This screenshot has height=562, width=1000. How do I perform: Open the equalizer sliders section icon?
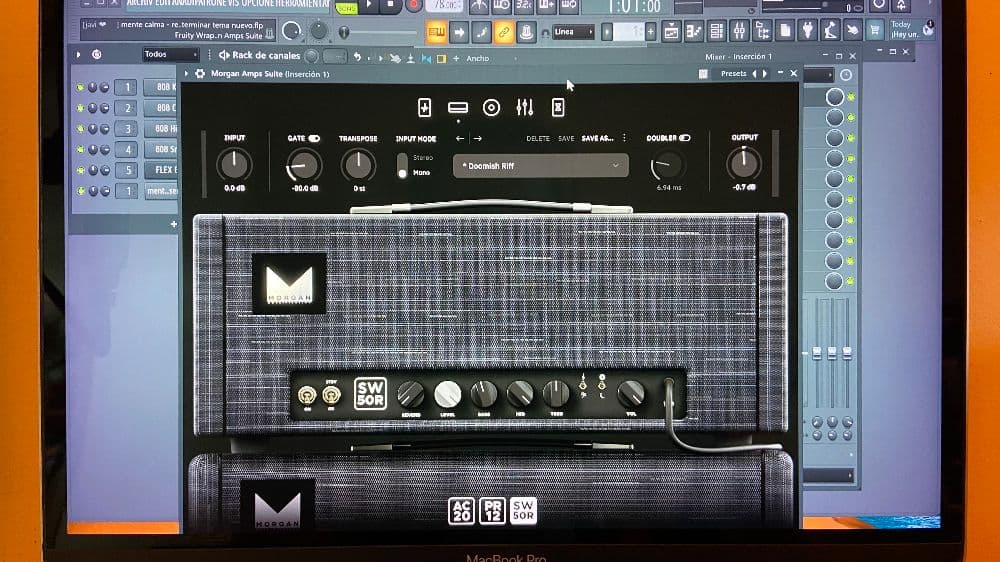[525, 107]
